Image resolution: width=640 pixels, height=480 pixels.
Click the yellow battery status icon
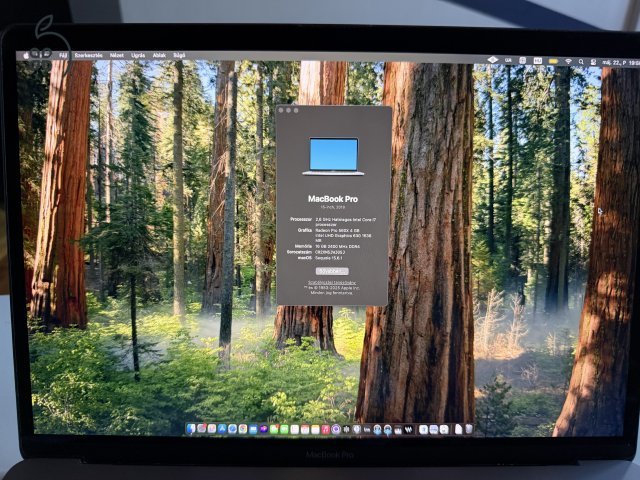click(553, 61)
